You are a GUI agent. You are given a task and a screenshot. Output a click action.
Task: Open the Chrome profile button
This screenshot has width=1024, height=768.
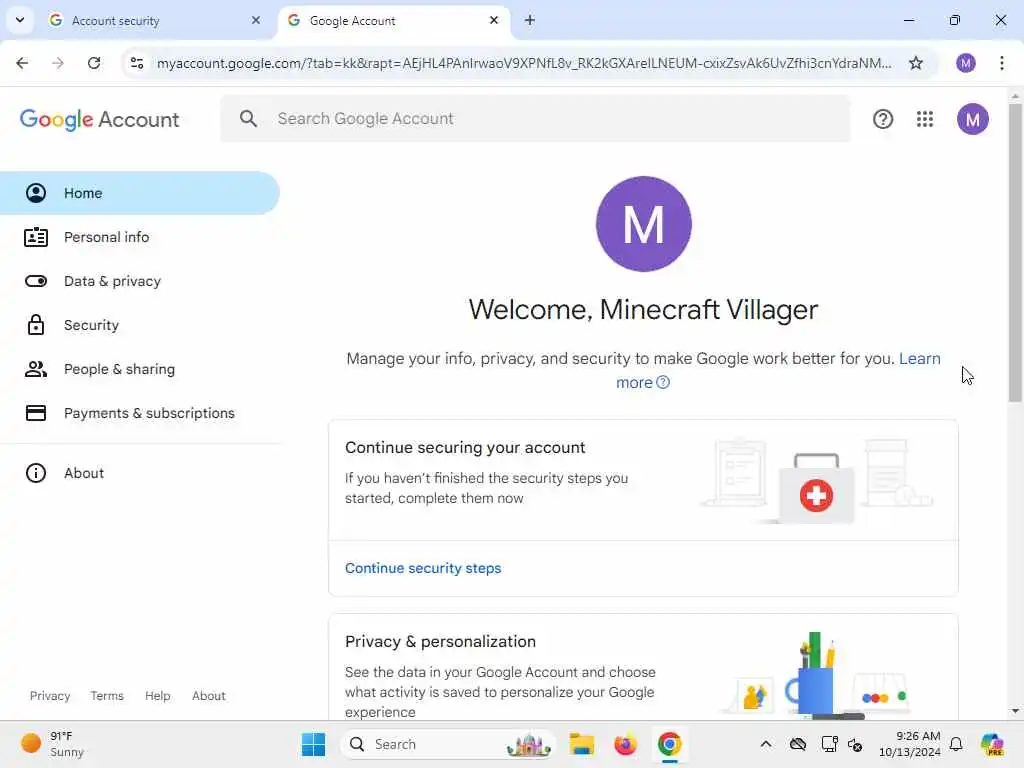tap(965, 63)
